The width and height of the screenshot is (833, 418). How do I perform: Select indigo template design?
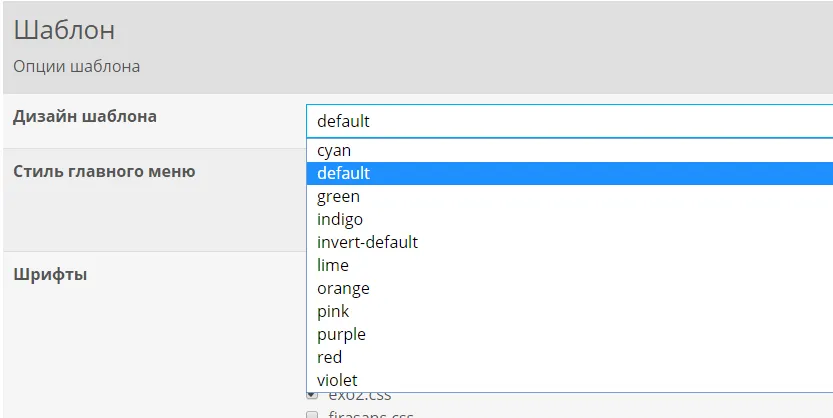coord(340,219)
